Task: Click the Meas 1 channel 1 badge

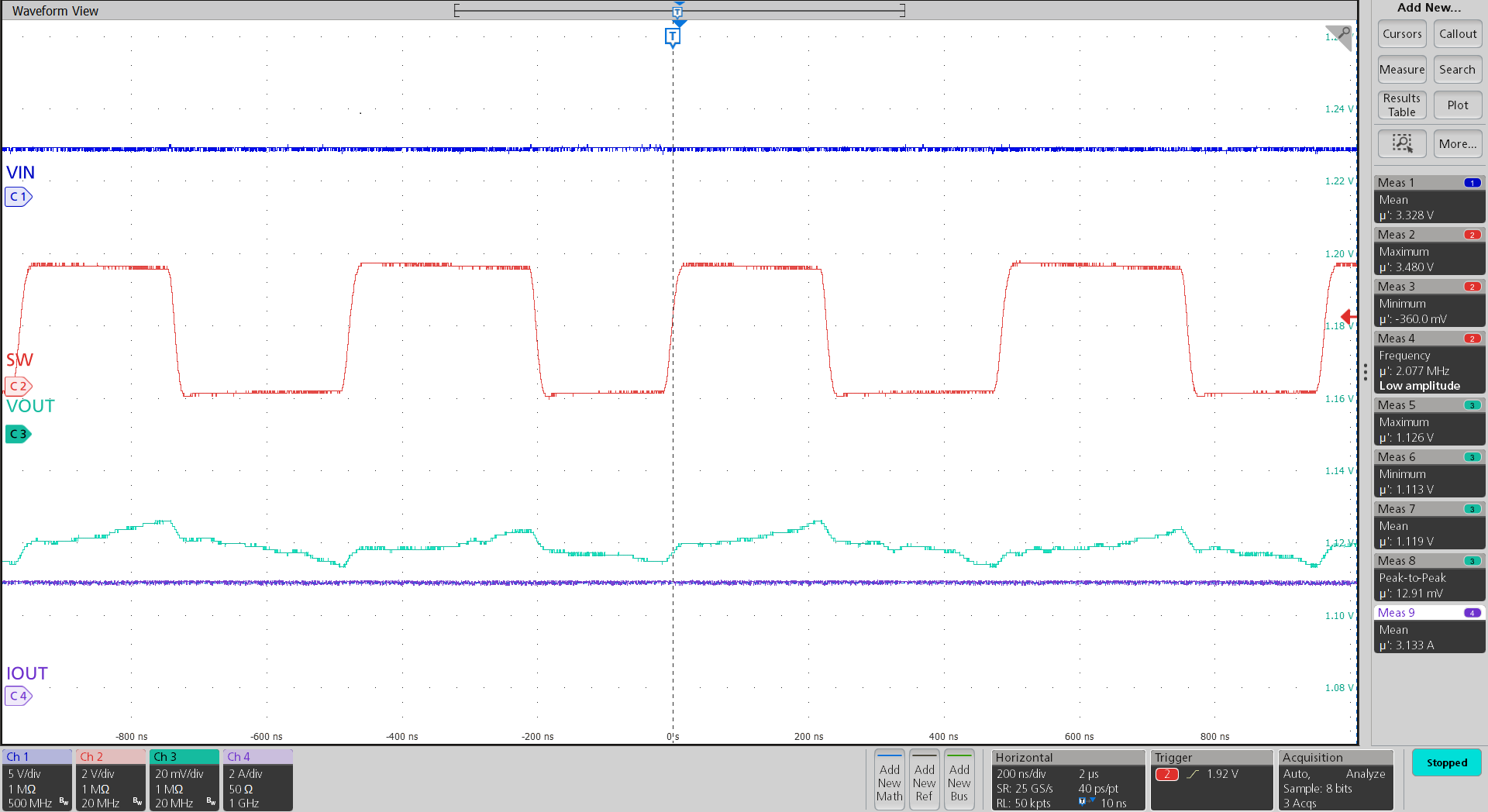Action: (x=1472, y=183)
